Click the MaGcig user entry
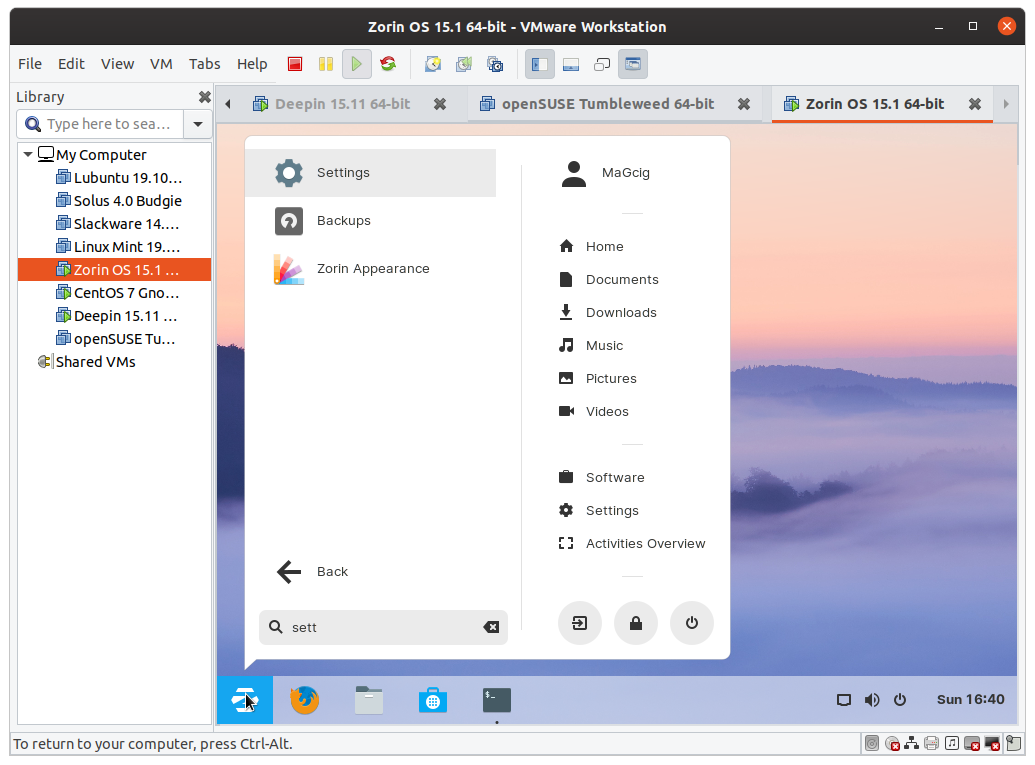The height and width of the screenshot is (765, 1035). point(605,173)
